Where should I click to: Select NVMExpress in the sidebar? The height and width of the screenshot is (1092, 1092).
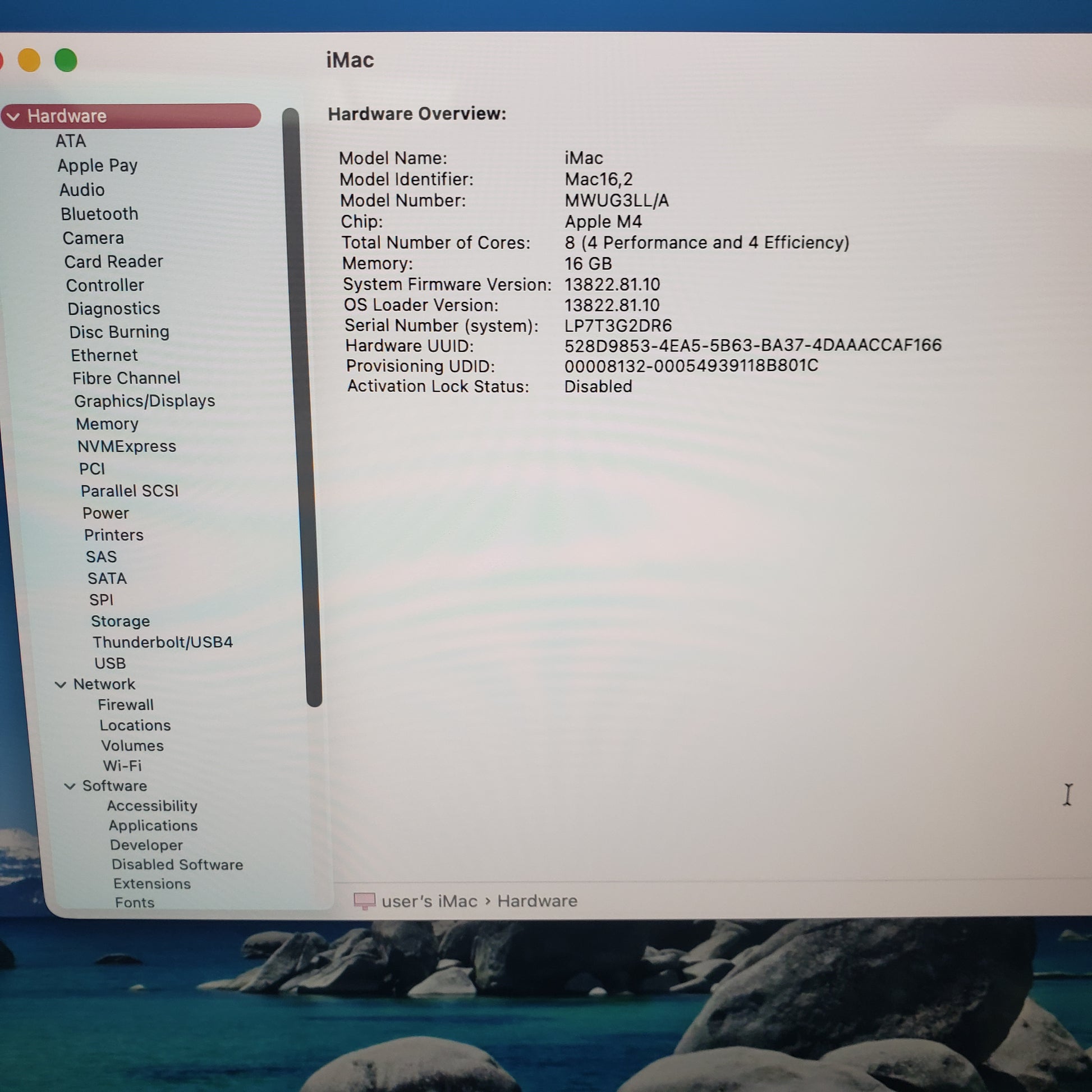coord(127,447)
